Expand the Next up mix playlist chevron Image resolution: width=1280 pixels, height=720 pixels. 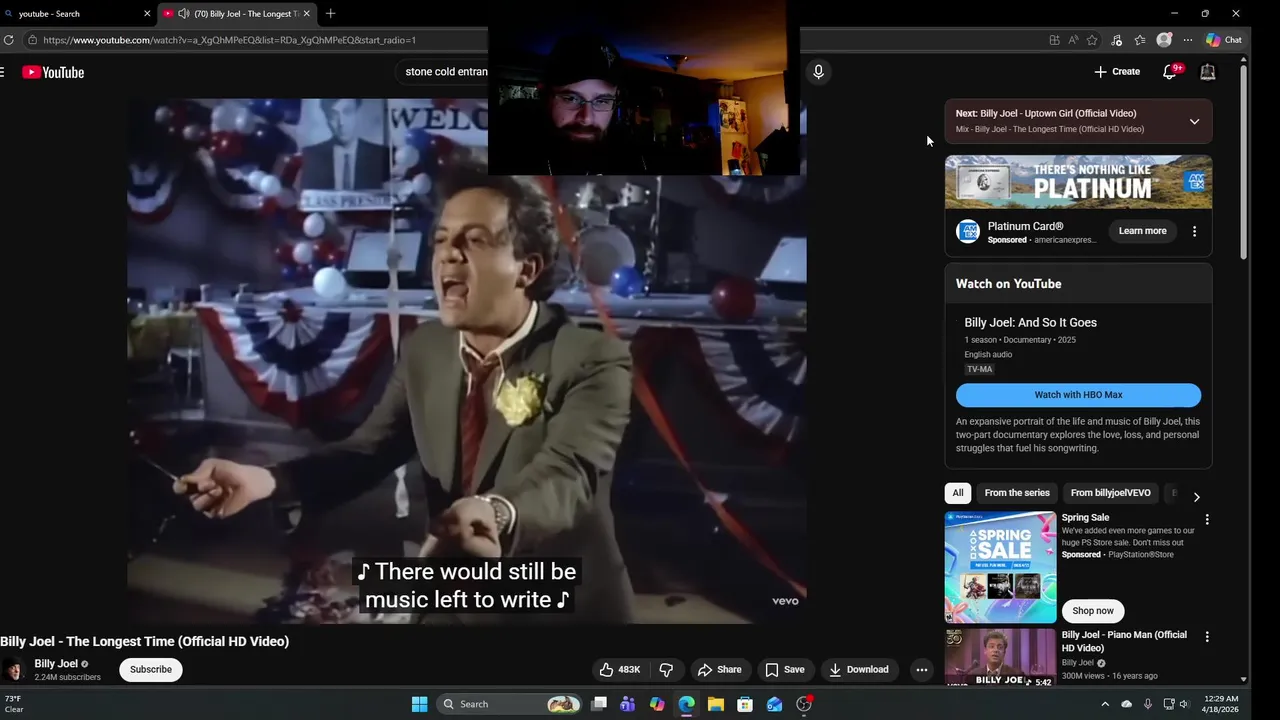point(1194,122)
